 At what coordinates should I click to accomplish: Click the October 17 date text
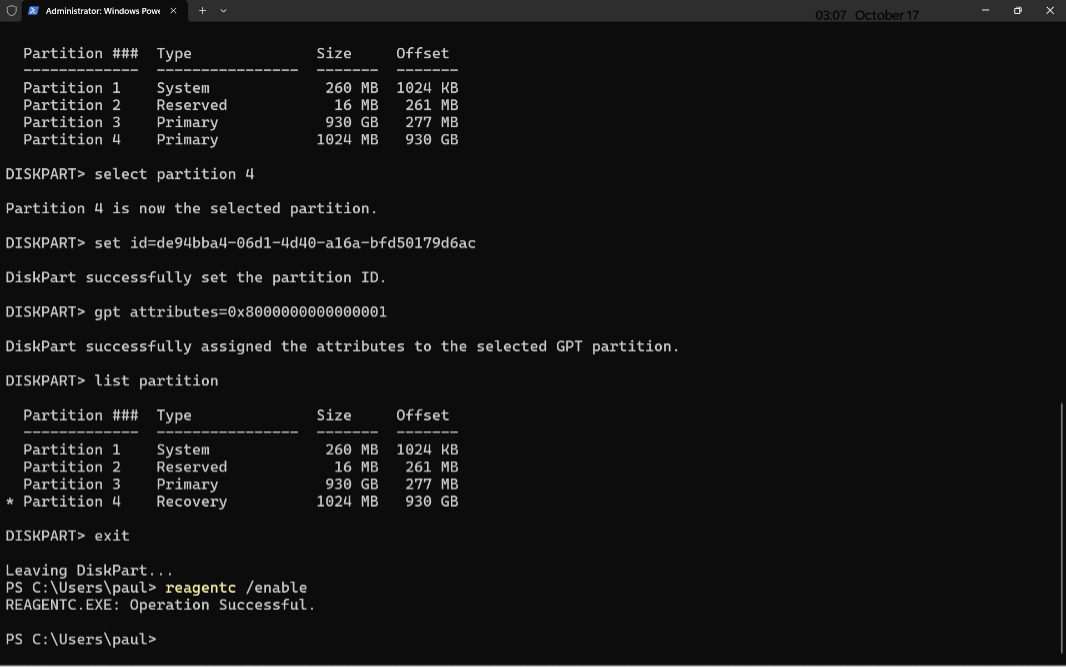point(887,16)
